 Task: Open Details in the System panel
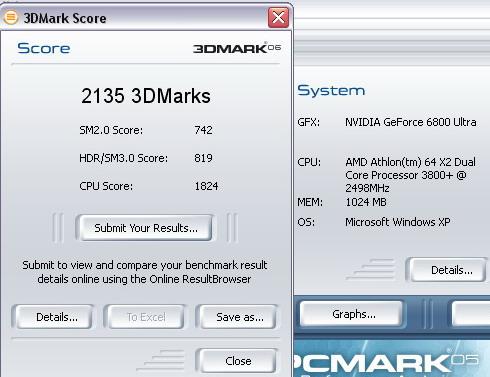click(448, 270)
